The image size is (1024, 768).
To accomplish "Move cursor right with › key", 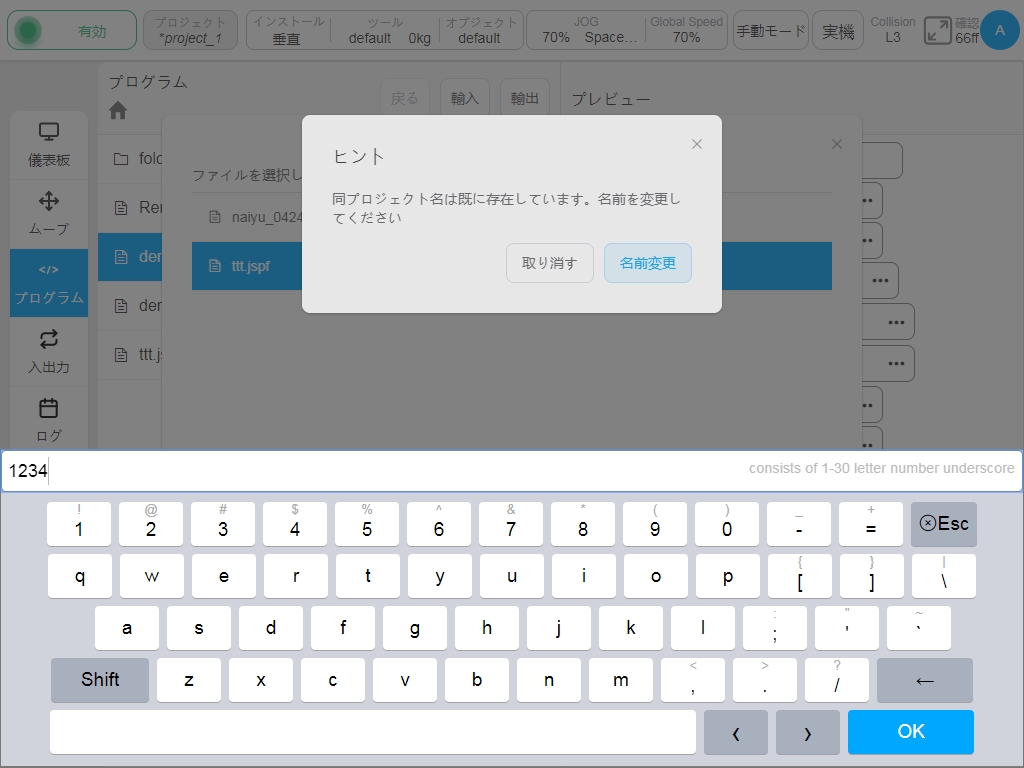I will (808, 731).
